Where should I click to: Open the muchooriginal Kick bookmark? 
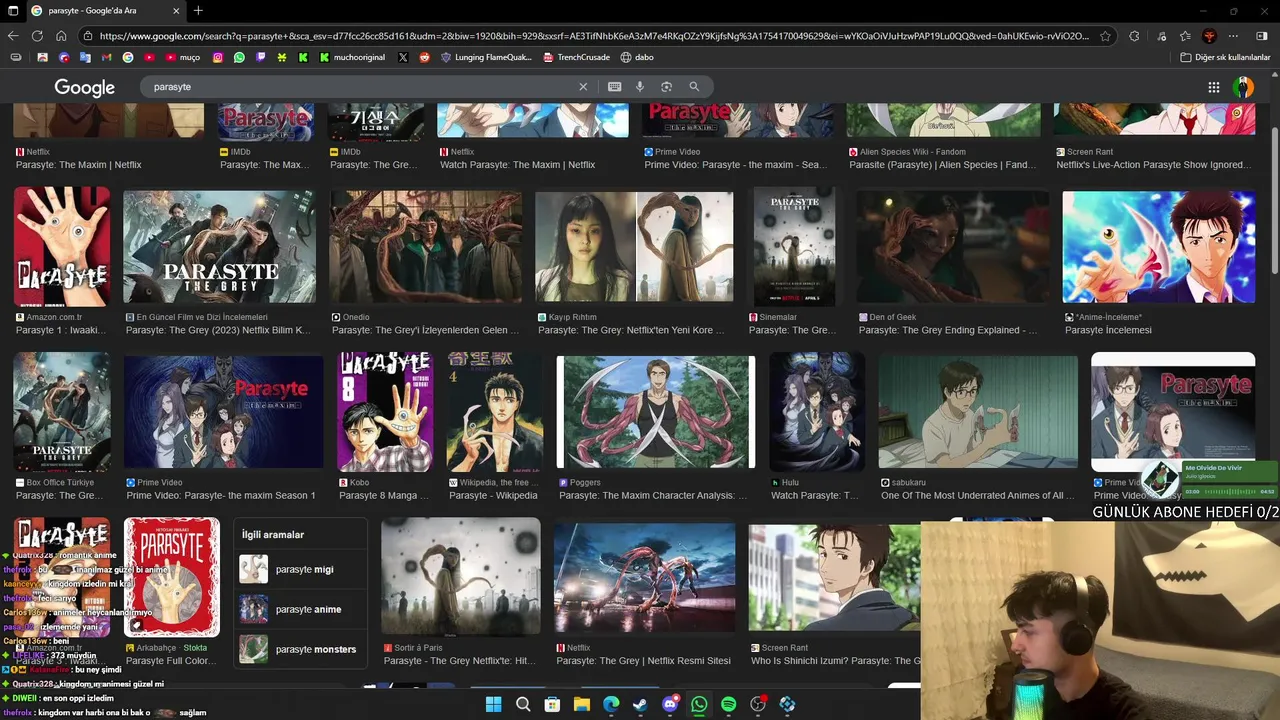click(352, 57)
